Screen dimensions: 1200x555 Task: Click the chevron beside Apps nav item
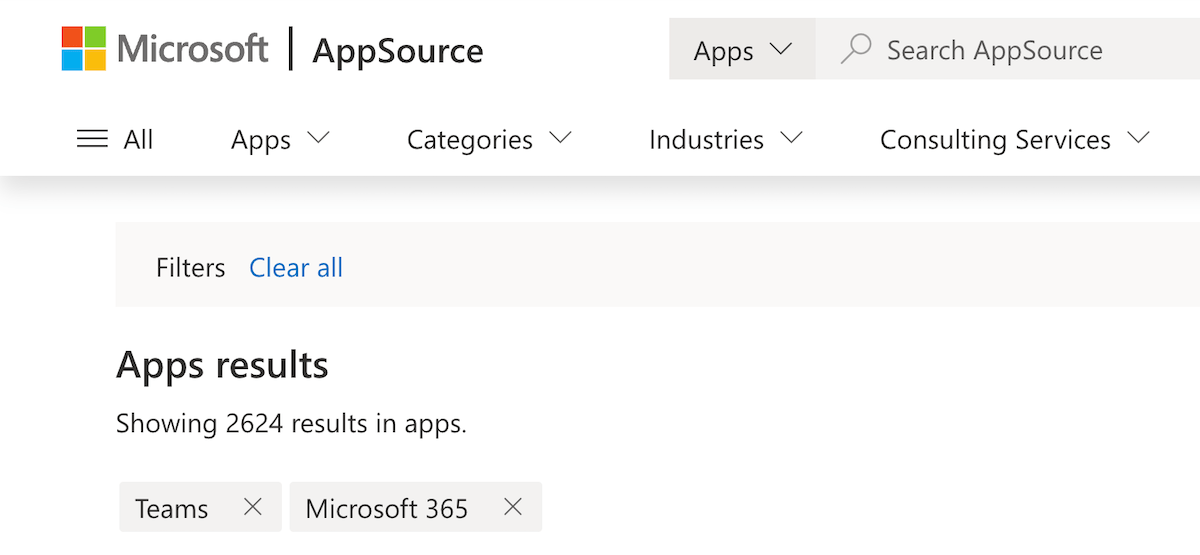tap(318, 139)
